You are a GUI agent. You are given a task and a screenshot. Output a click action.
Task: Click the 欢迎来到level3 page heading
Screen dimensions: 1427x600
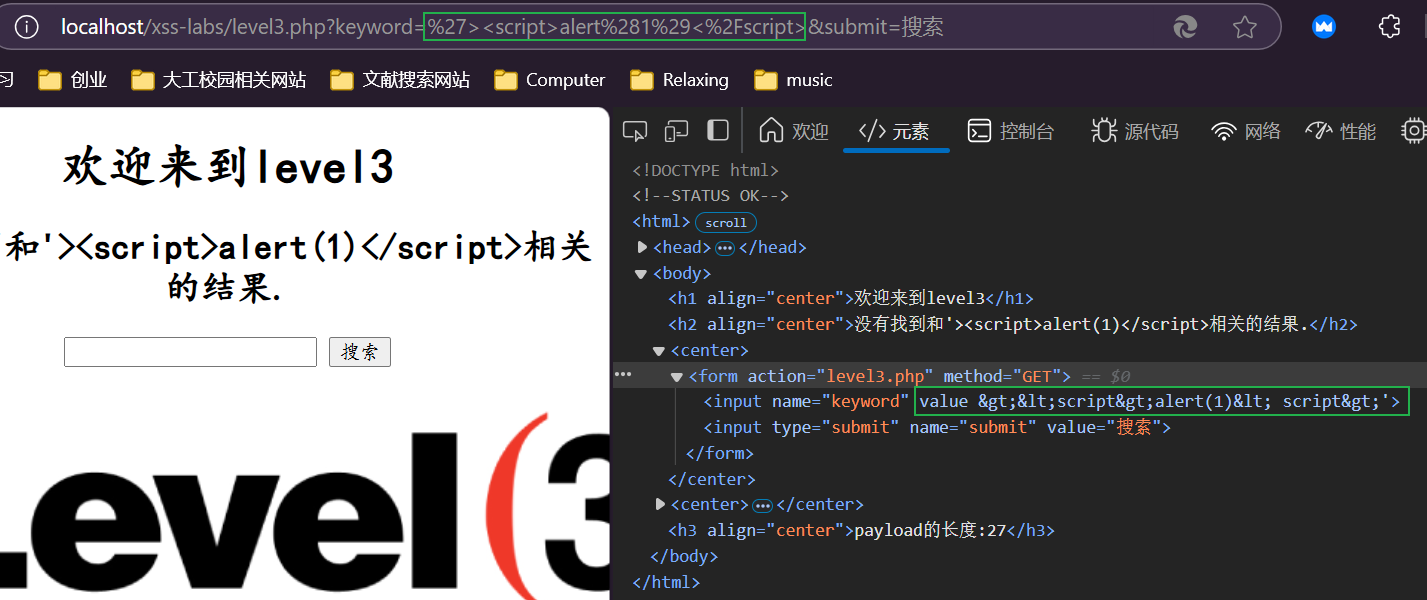pyautogui.click(x=228, y=168)
